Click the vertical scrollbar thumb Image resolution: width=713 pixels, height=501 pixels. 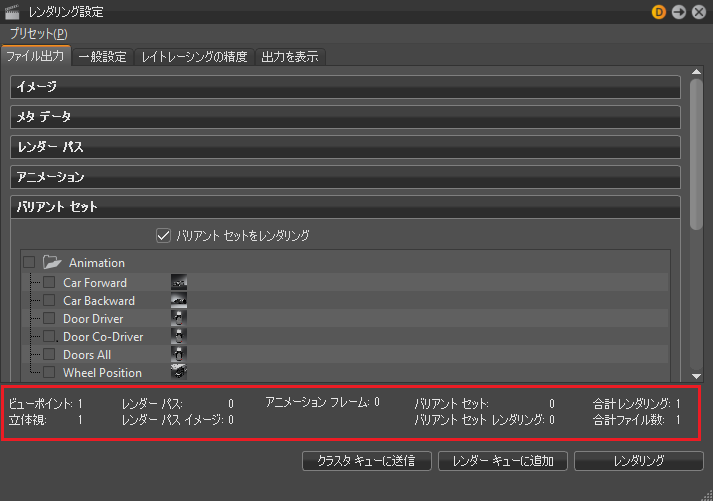click(696, 155)
